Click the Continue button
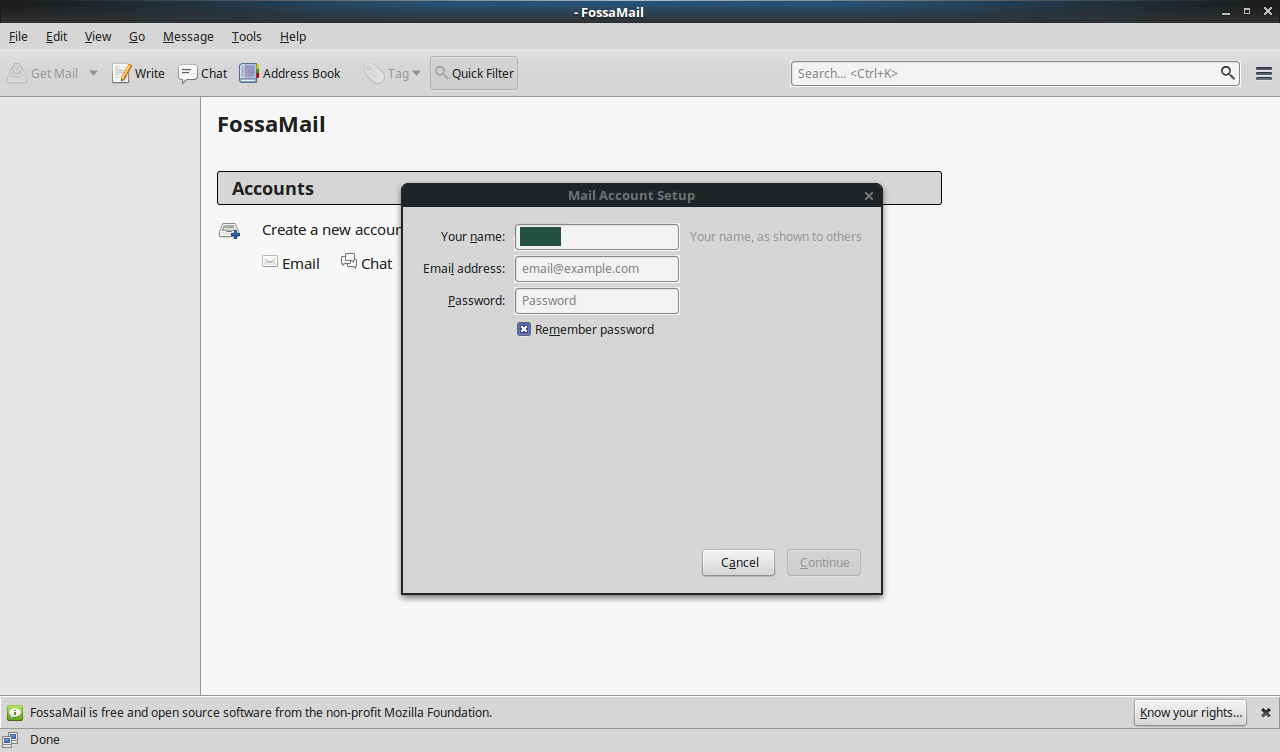This screenshot has width=1280, height=752. [824, 562]
